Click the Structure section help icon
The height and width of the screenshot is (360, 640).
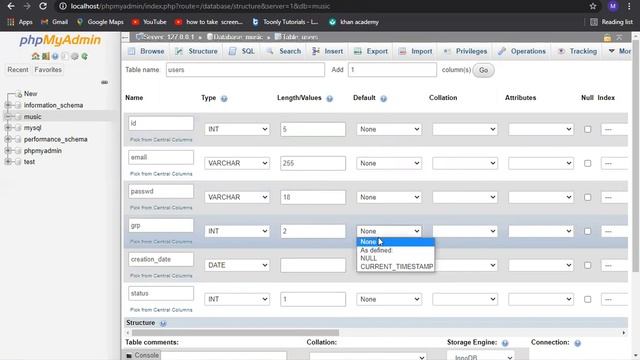pyautogui.click(x=163, y=323)
